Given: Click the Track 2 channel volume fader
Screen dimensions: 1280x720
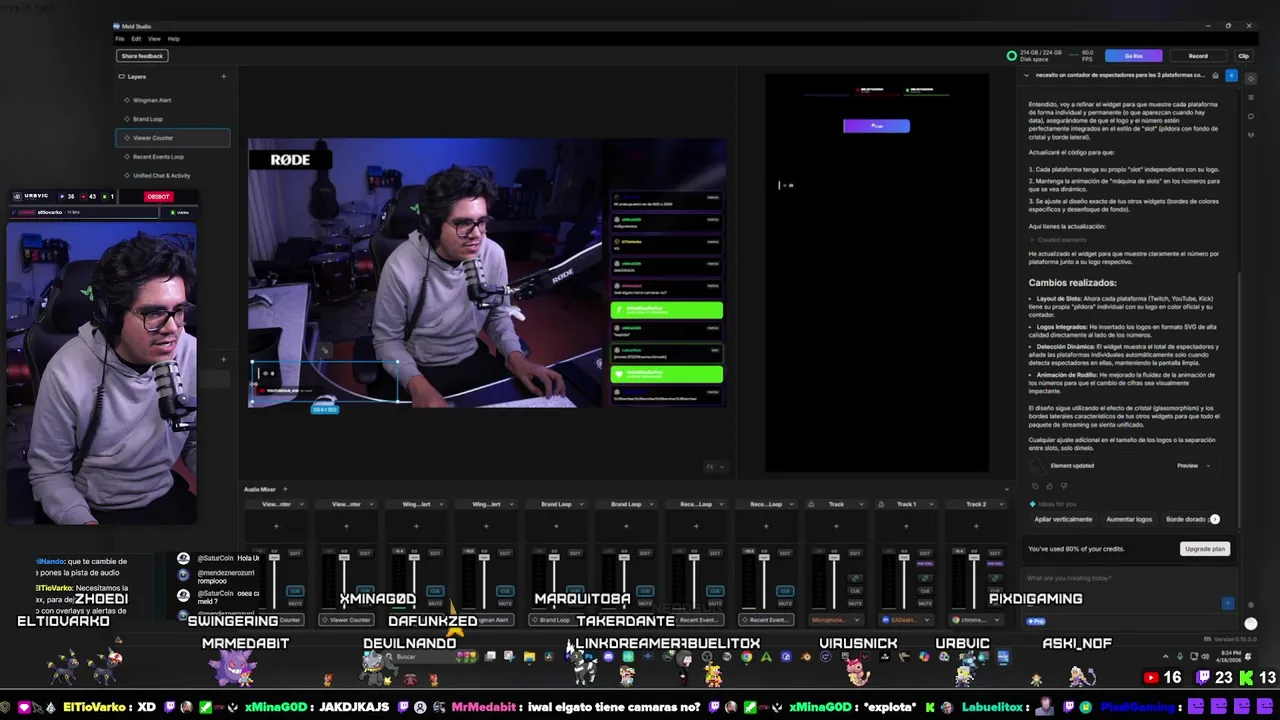Looking at the screenshot, I should click(974, 557).
